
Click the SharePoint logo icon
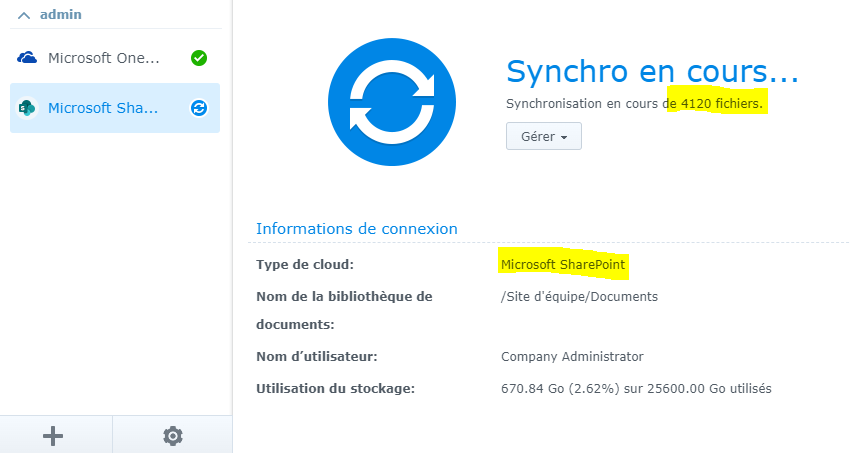(x=27, y=108)
